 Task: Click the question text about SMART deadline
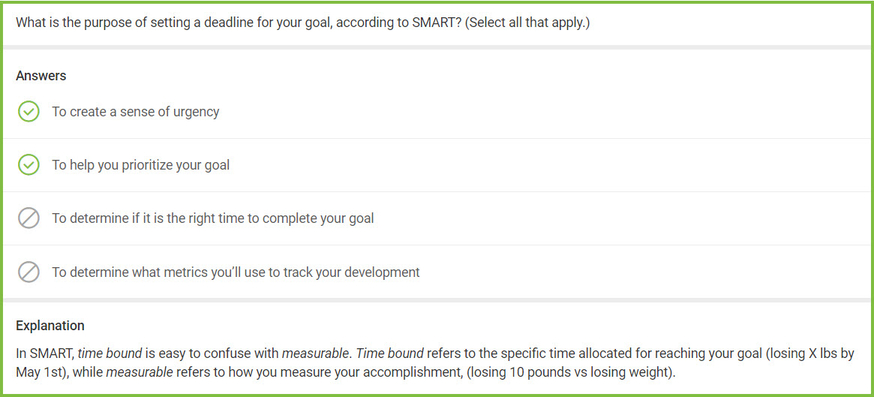click(303, 24)
